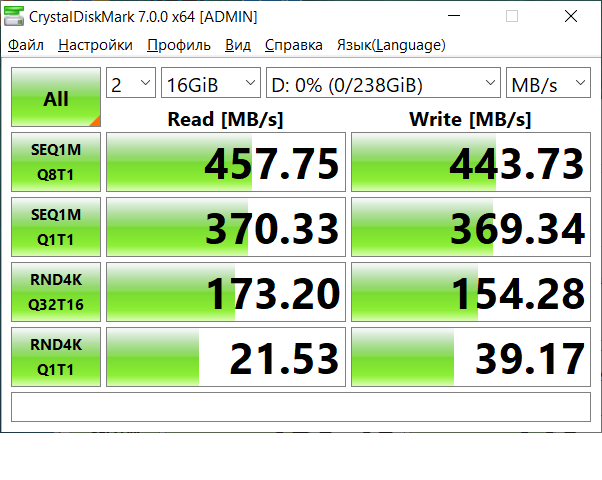Click the CrystalDiskMark app icon in title bar
Viewport: 602px width, 480px height.
tap(15, 17)
